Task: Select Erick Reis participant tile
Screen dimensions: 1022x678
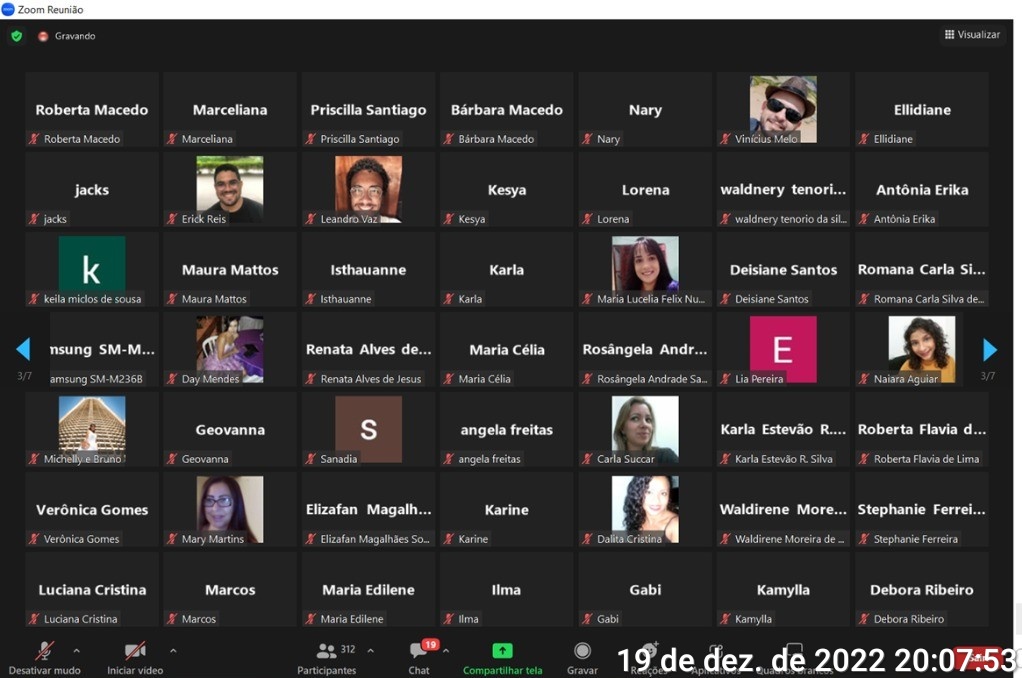Action: [230, 188]
